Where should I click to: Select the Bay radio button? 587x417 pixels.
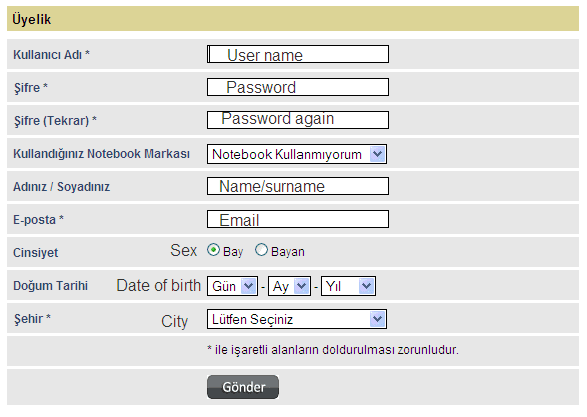click(213, 250)
